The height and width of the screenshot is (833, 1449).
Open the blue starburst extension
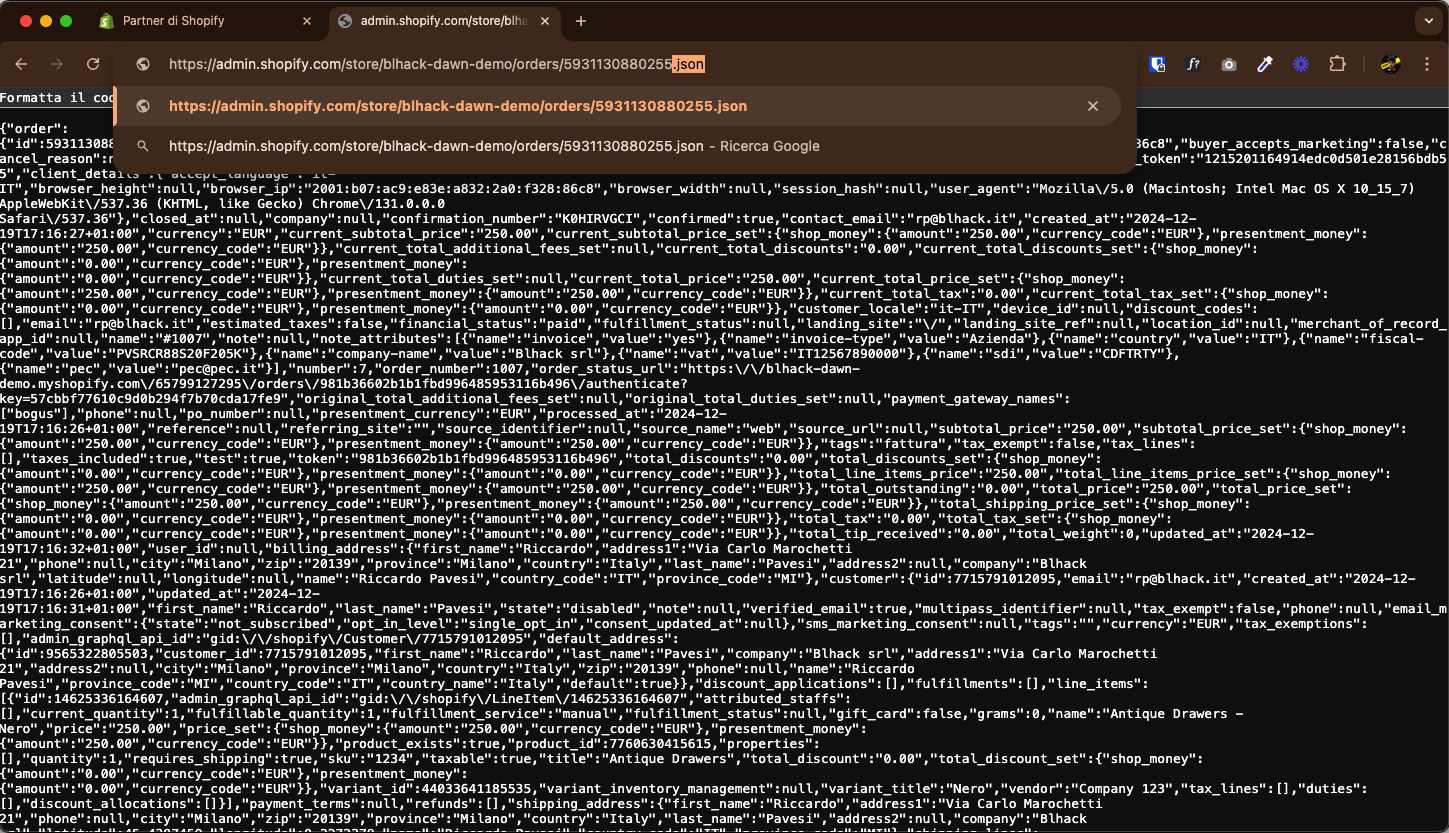coord(1301,64)
